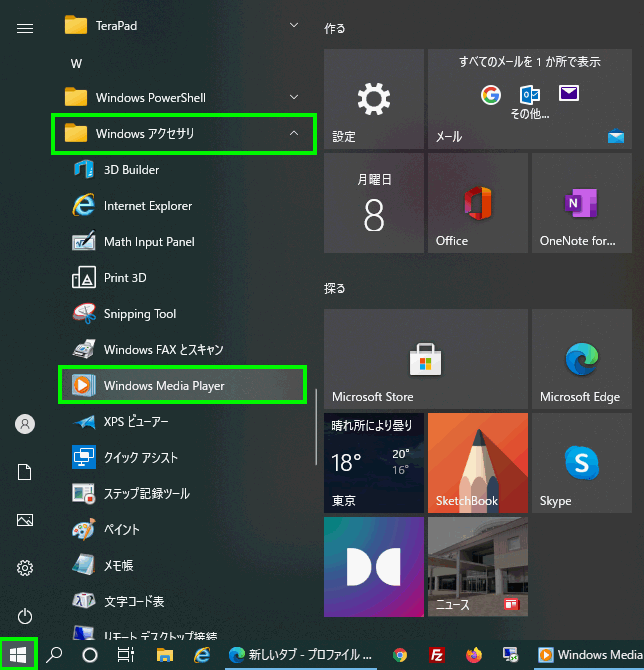The height and width of the screenshot is (670, 644).
Task: Open リモート デスクトップ接続 entry
Action: 182,631
